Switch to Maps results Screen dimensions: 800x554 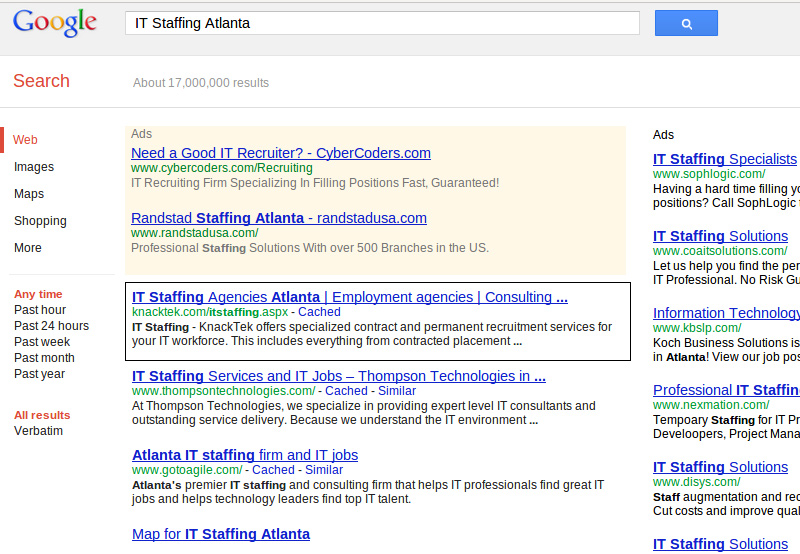29,194
